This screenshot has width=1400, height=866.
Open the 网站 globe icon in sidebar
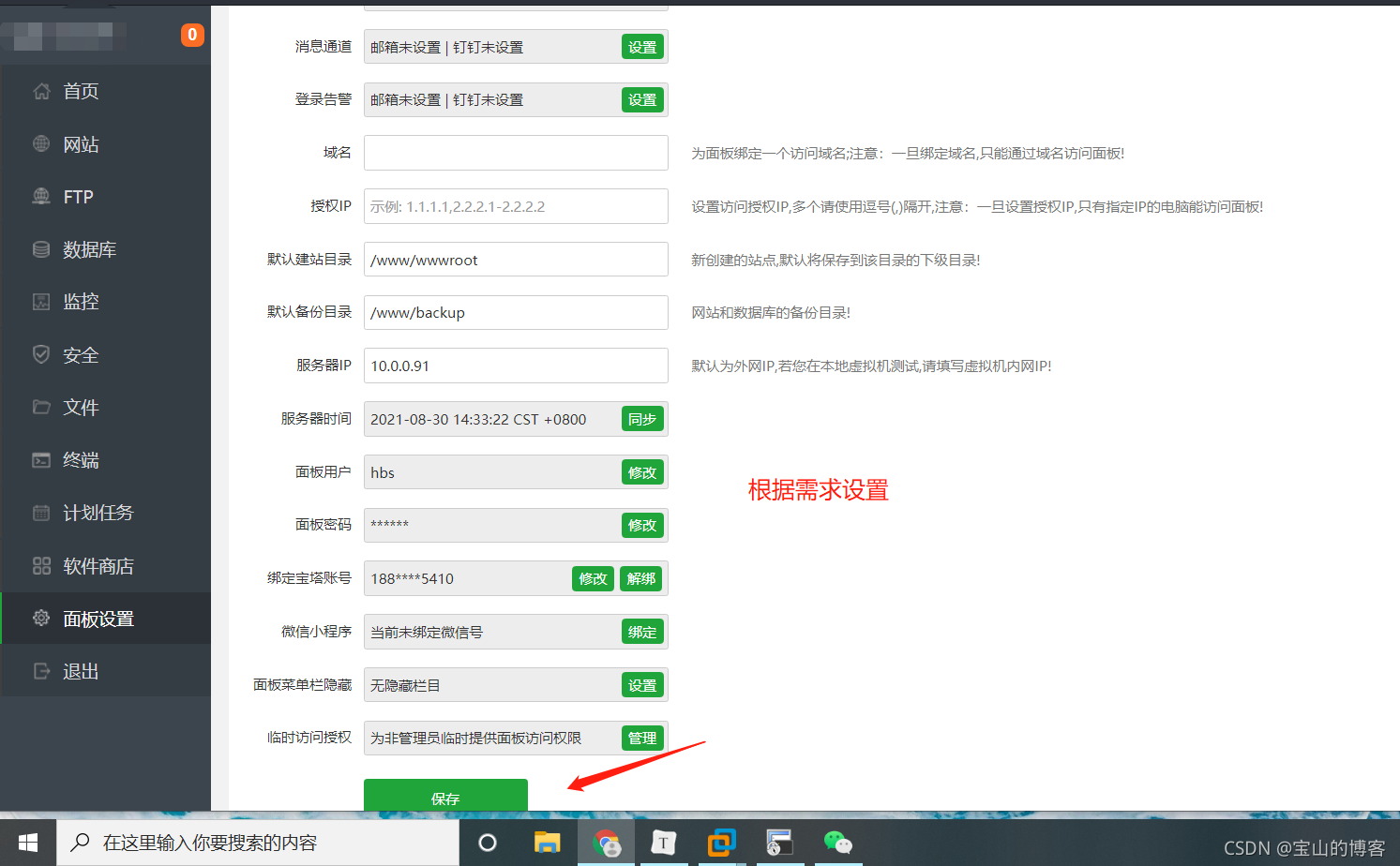[x=41, y=144]
